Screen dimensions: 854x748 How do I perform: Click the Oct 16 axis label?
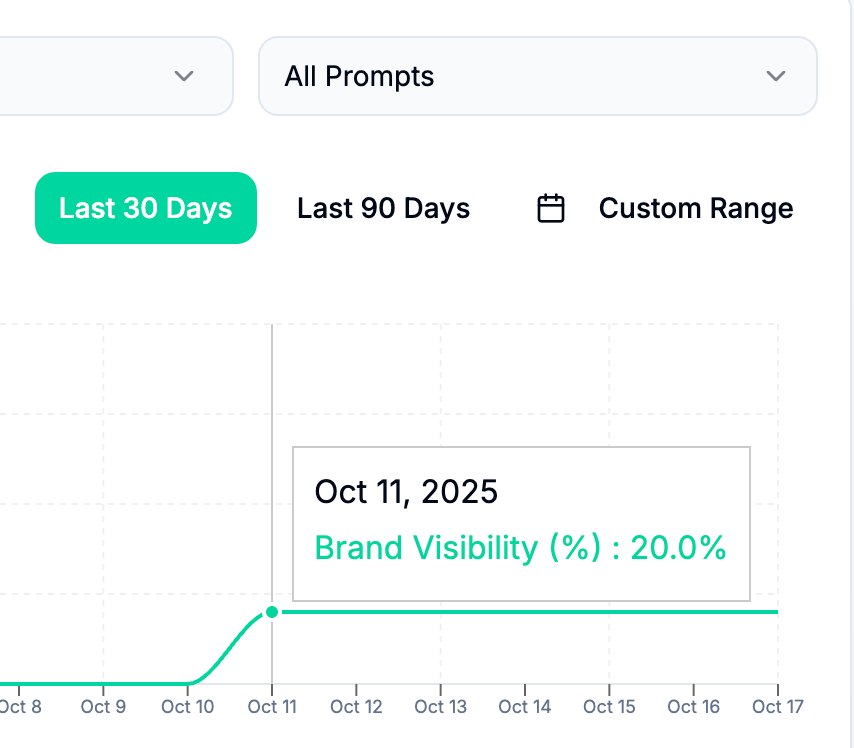[694, 707]
